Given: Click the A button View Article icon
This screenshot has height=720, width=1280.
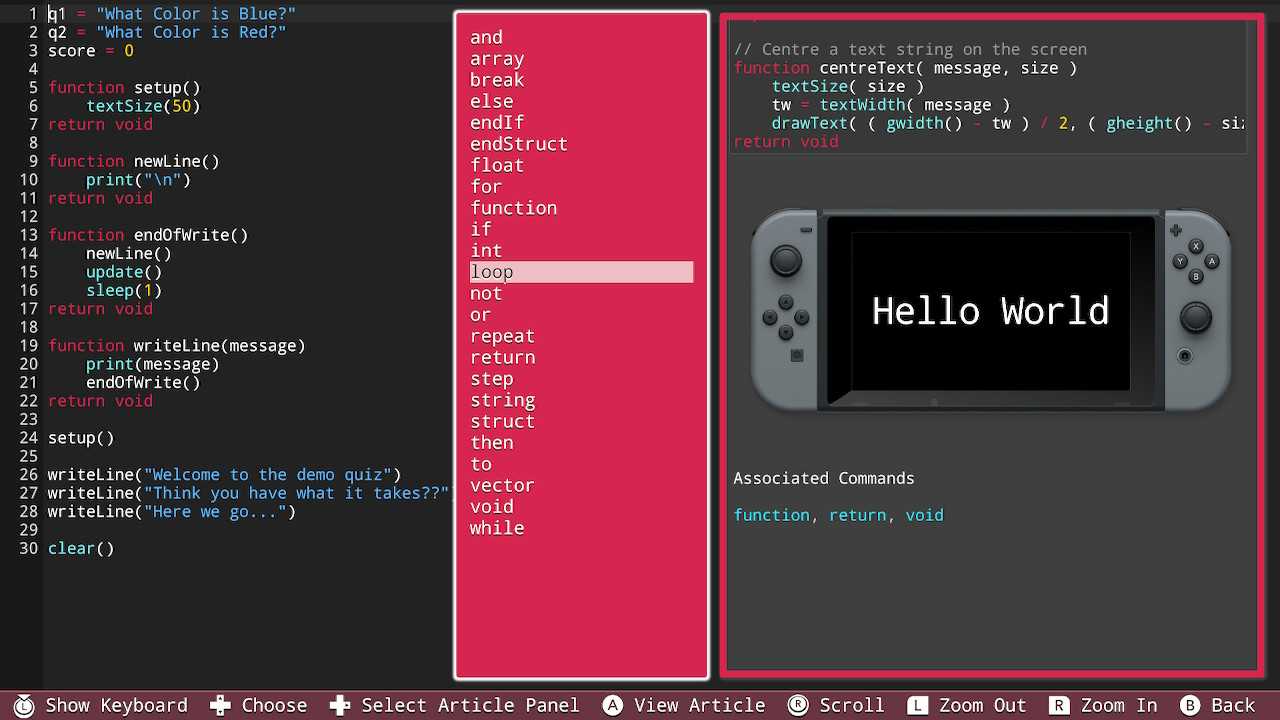Looking at the screenshot, I should [612, 706].
